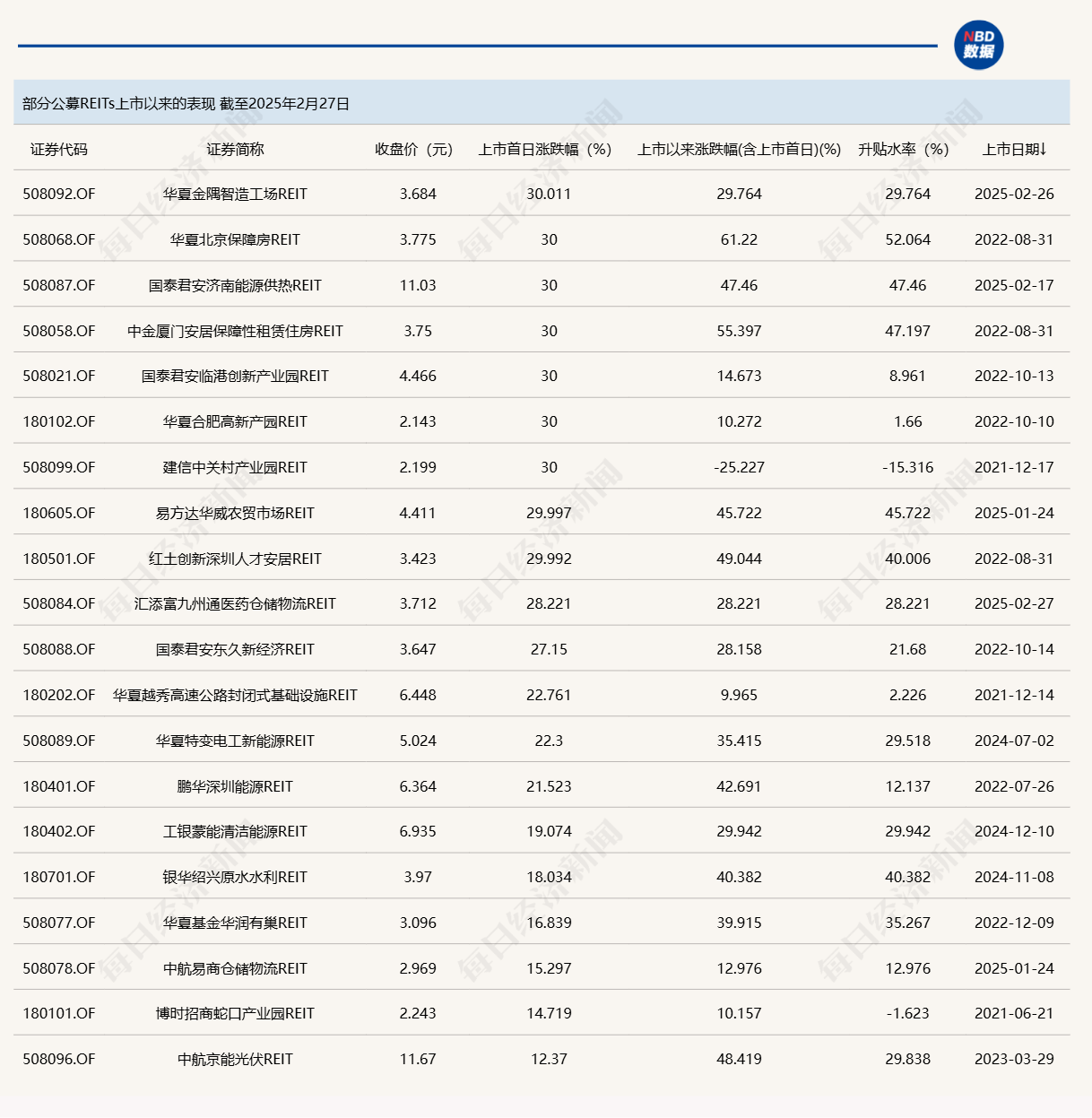The image size is (1092, 1118).
Task: Click the NBD数据 logo icon
Action: coord(979,45)
